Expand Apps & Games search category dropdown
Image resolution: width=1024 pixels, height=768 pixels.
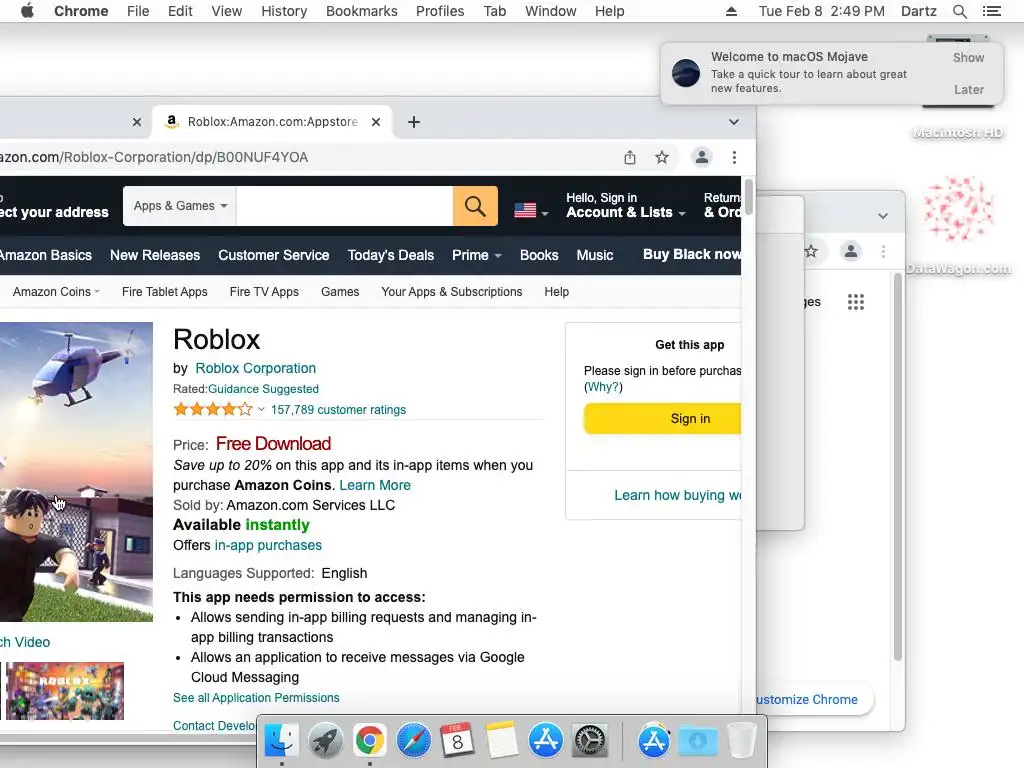(180, 206)
